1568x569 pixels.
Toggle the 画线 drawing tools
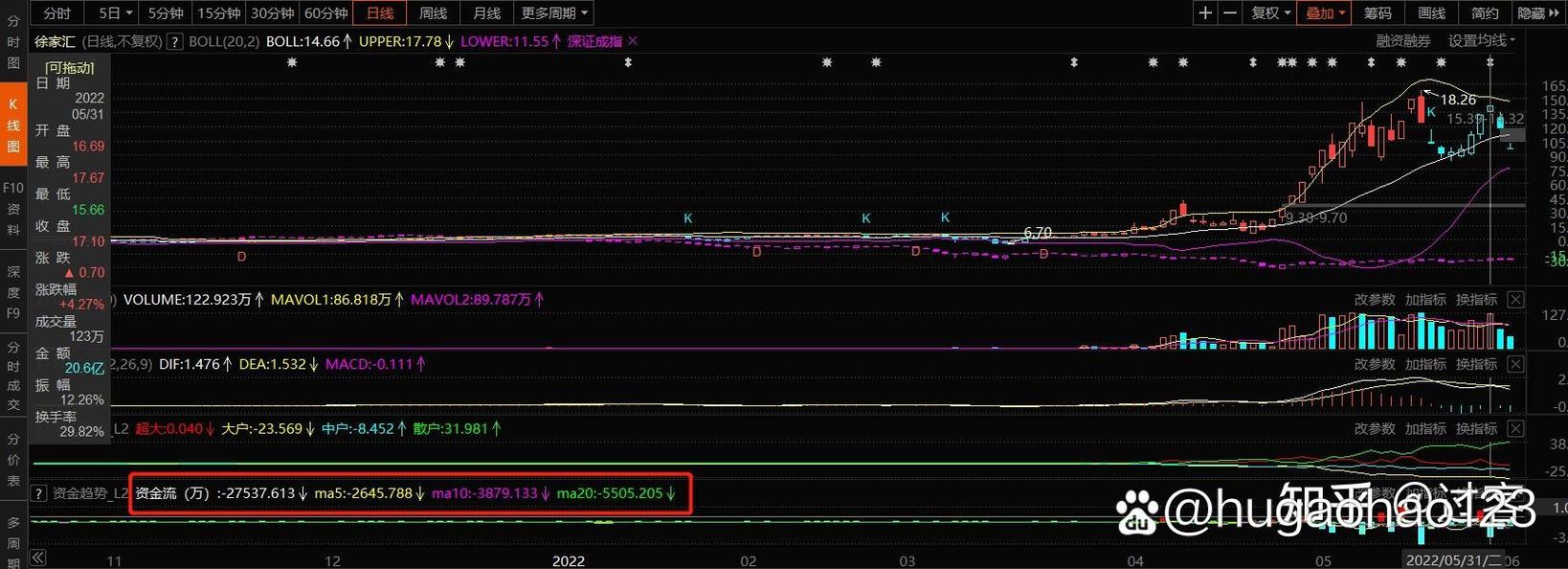[x=1431, y=12]
